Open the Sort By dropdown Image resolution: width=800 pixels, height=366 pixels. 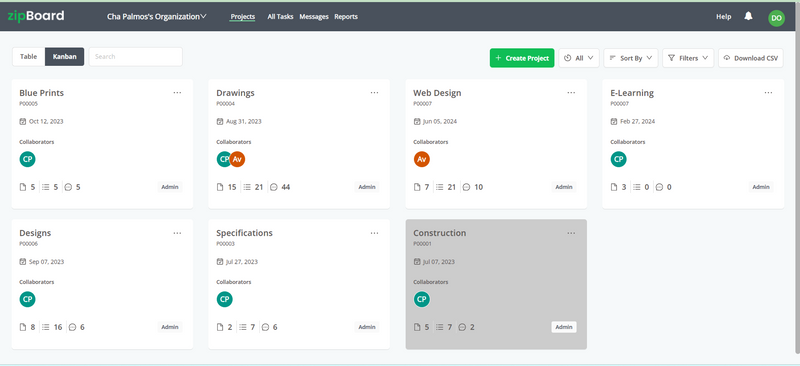coord(631,58)
